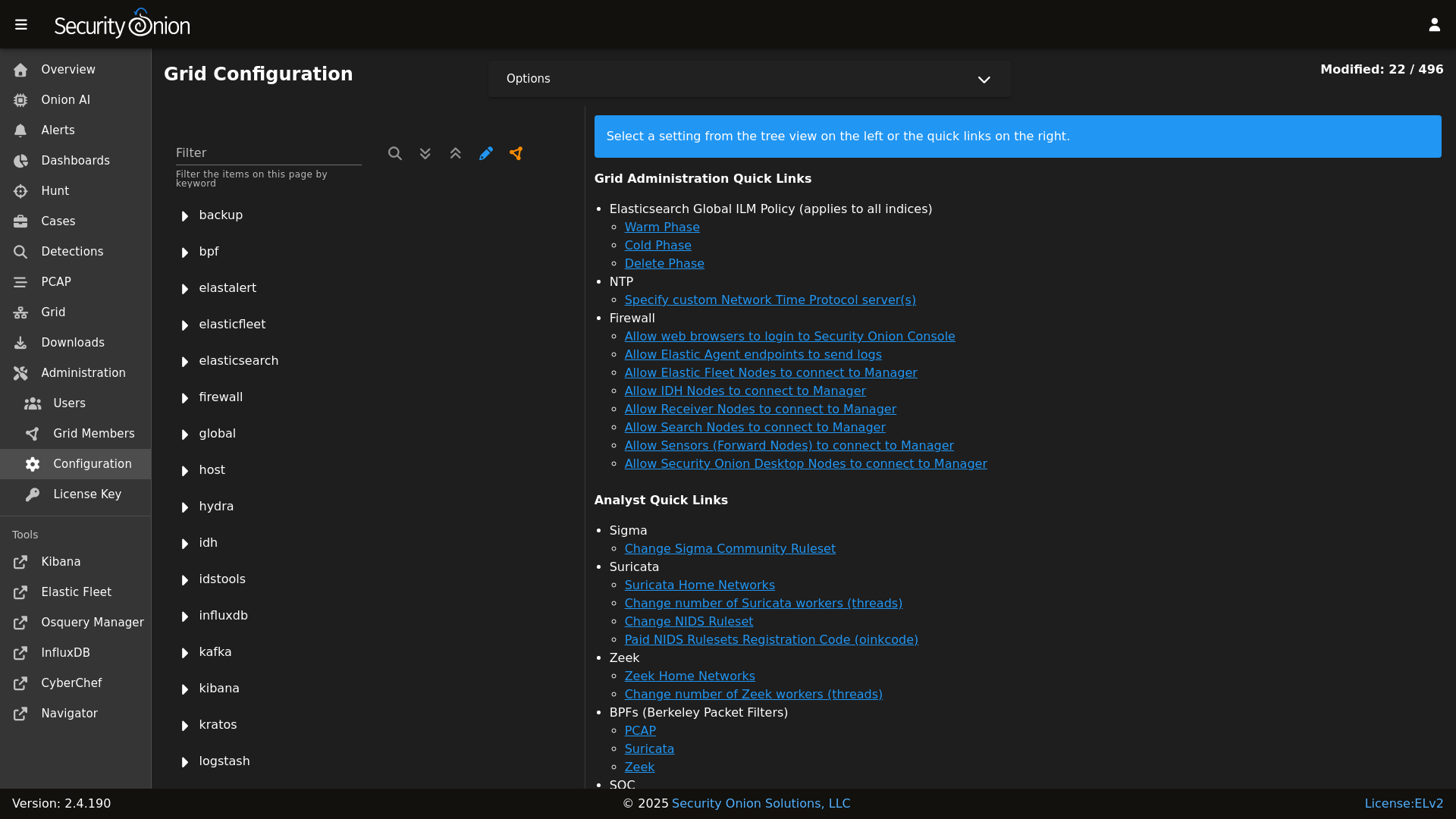Select Grid Members in the sidebar
Screen dimensions: 1456x819
coord(93,433)
